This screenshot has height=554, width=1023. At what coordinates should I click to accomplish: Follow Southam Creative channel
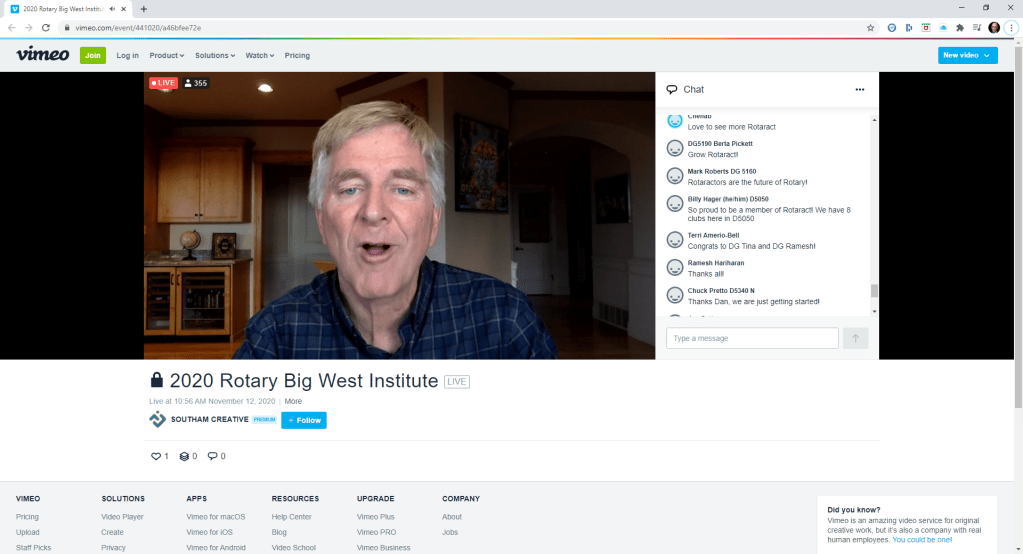(x=304, y=420)
